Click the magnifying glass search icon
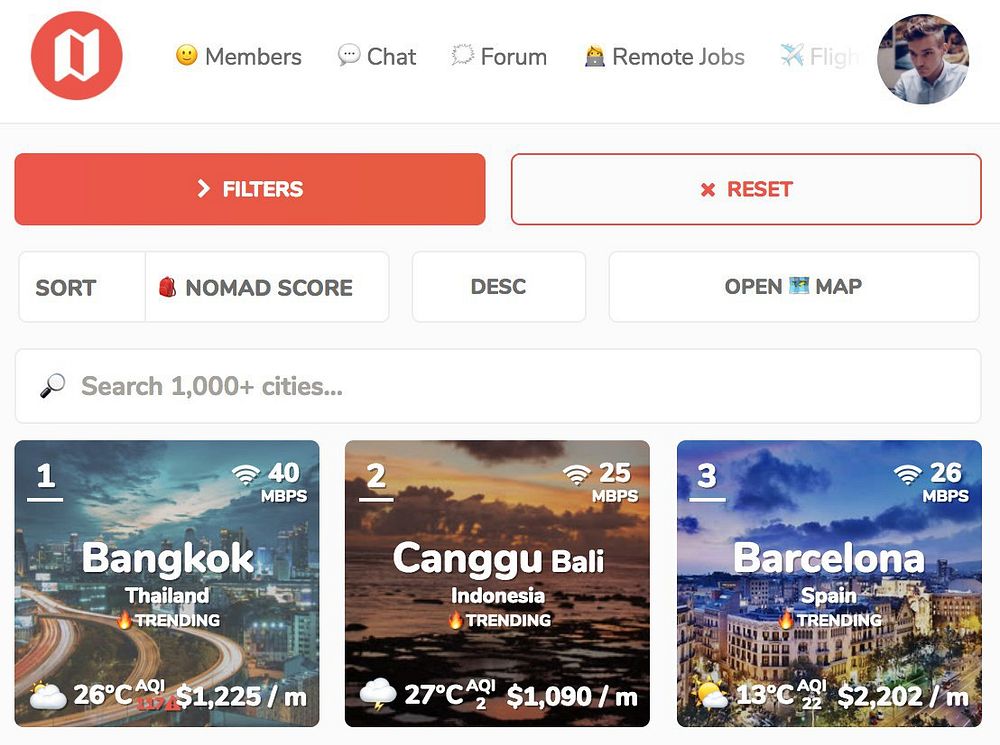The width and height of the screenshot is (1000, 745). coord(52,386)
